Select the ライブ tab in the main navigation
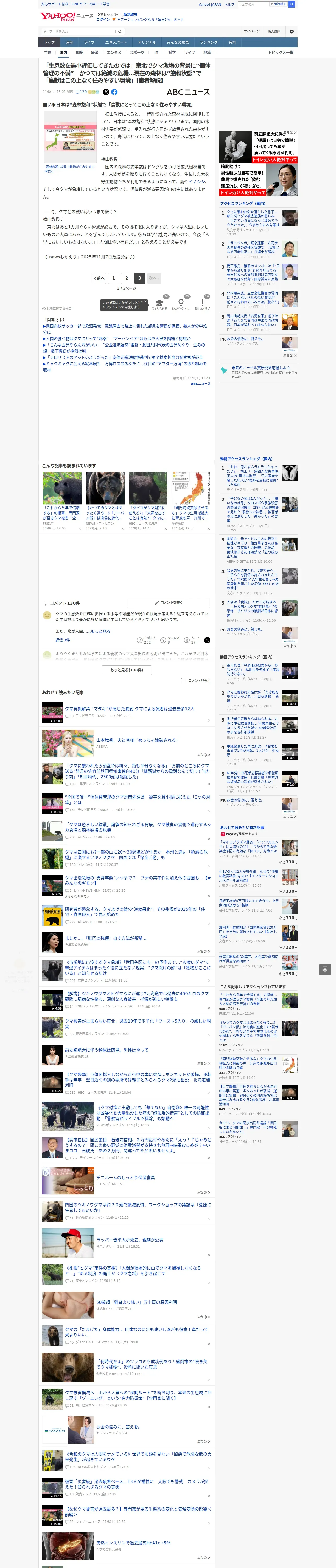Image resolution: width=336 pixels, height=1568 pixels. coord(89,43)
